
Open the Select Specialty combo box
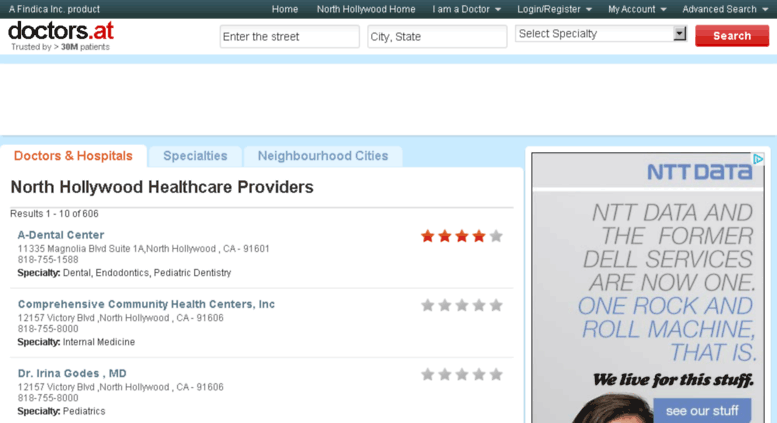pos(601,34)
